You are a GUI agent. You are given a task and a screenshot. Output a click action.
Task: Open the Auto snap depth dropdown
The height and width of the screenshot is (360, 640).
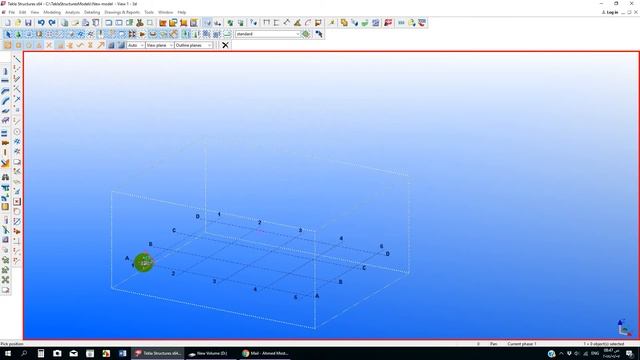pyautogui.click(x=136, y=45)
